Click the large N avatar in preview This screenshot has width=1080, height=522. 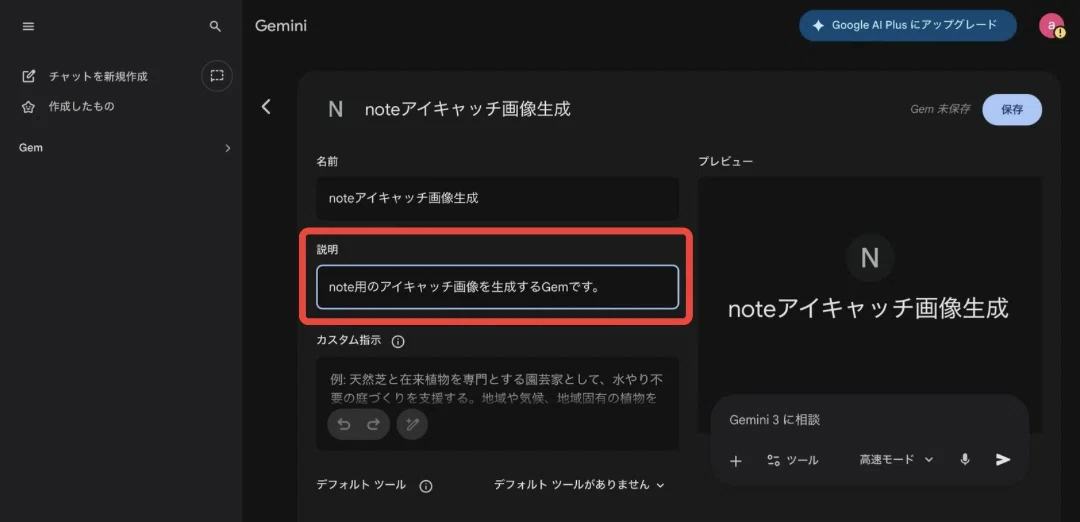[869, 258]
